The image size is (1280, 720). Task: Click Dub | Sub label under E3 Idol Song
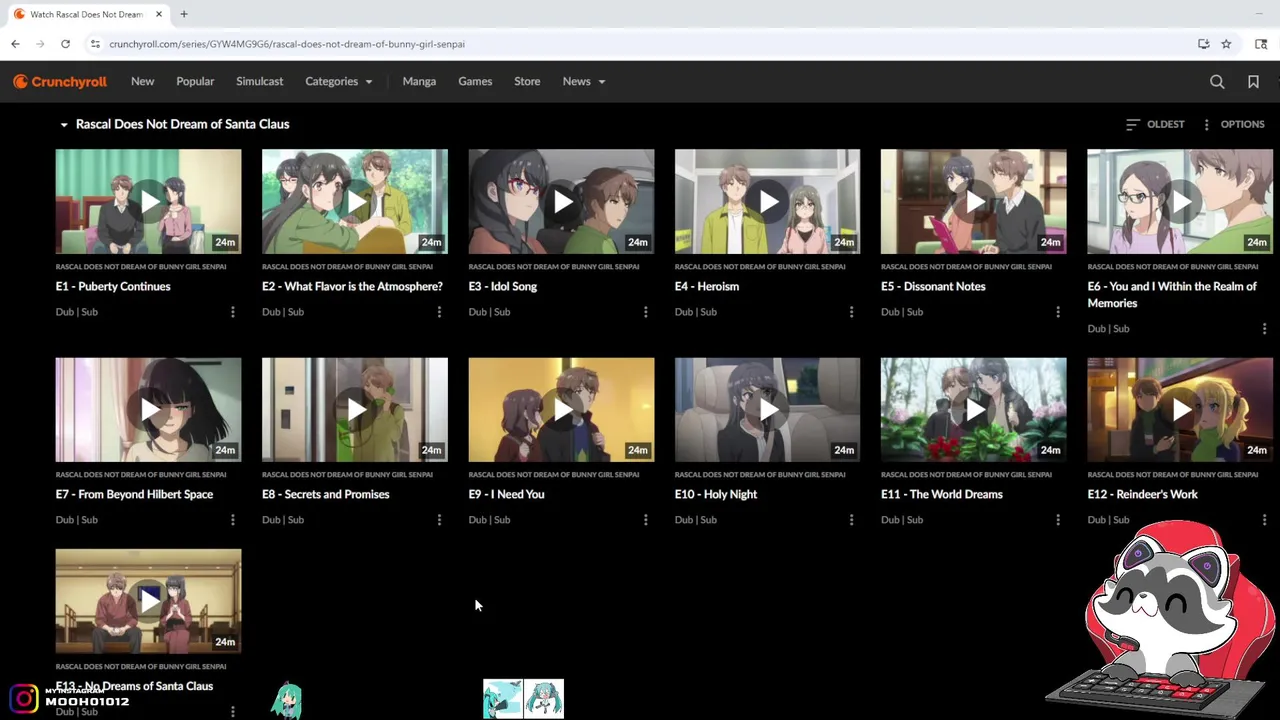(x=489, y=312)
